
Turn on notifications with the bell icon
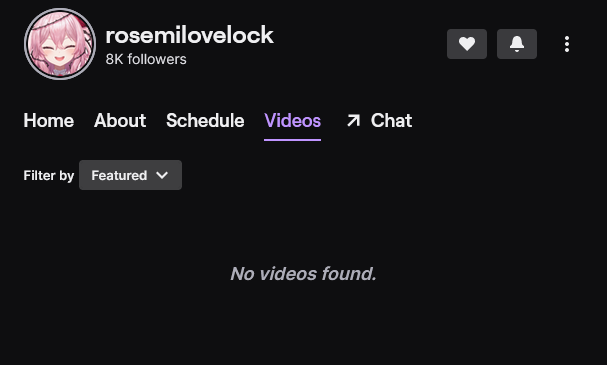pos(517,44)
